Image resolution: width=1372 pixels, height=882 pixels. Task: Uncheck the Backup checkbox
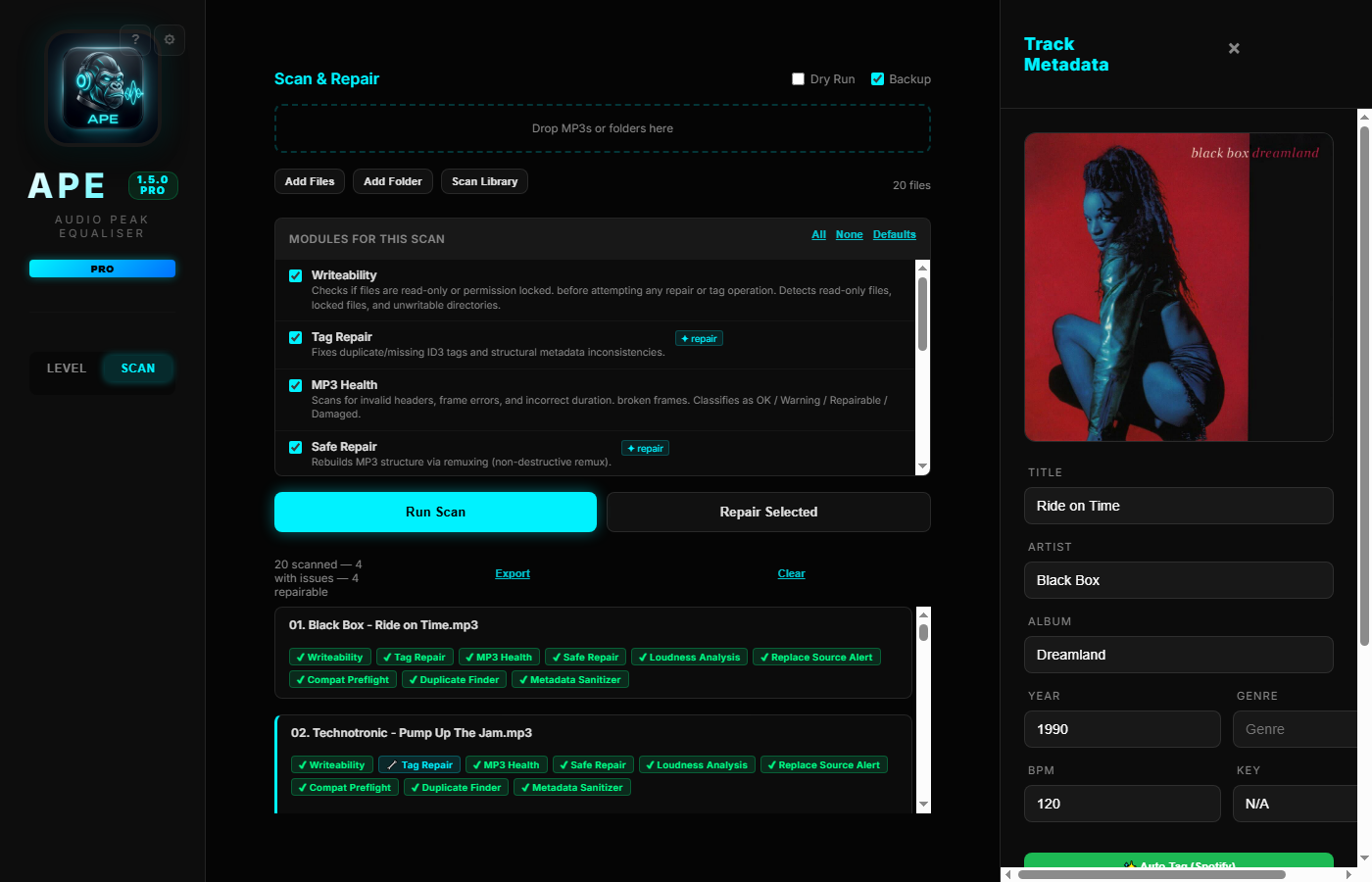pyautogui.click(x=877, y=79)
